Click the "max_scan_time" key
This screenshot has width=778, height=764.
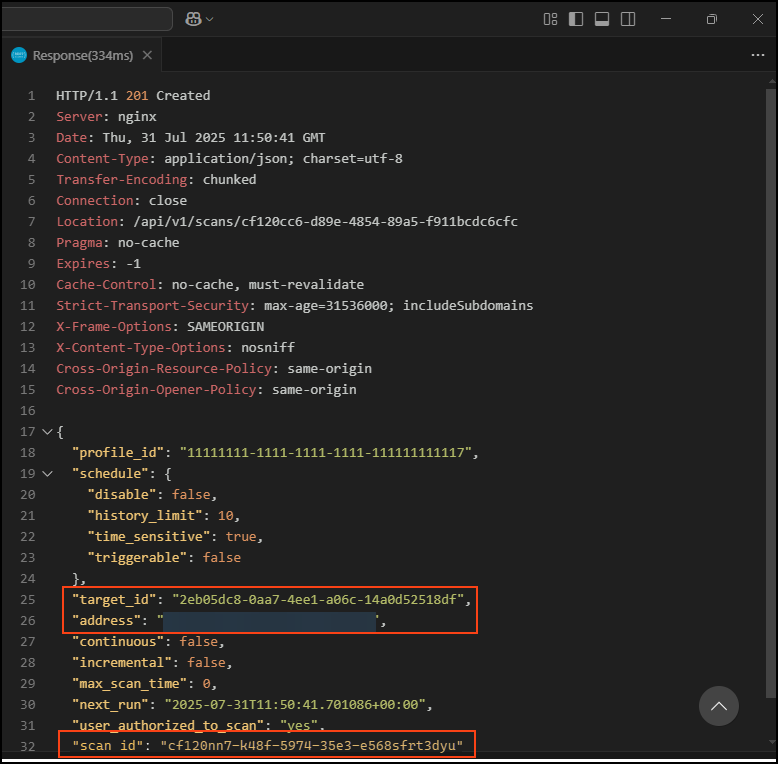point(130,684)
